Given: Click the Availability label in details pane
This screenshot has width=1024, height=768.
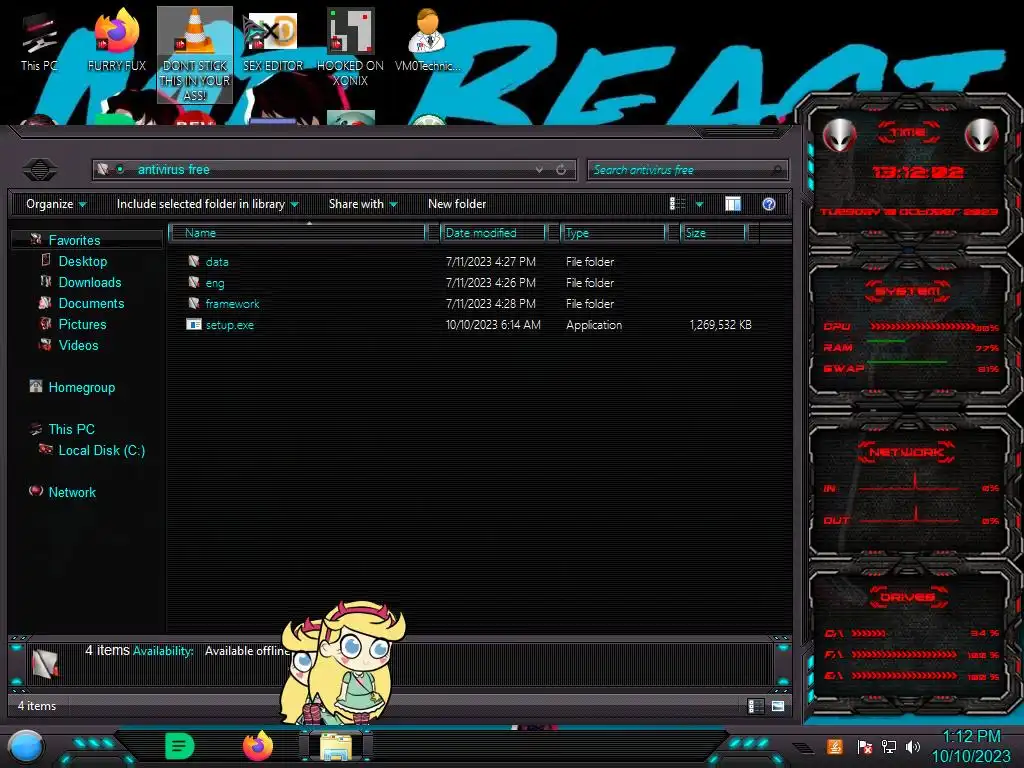Looking at the screenshot, I should 163,651.
